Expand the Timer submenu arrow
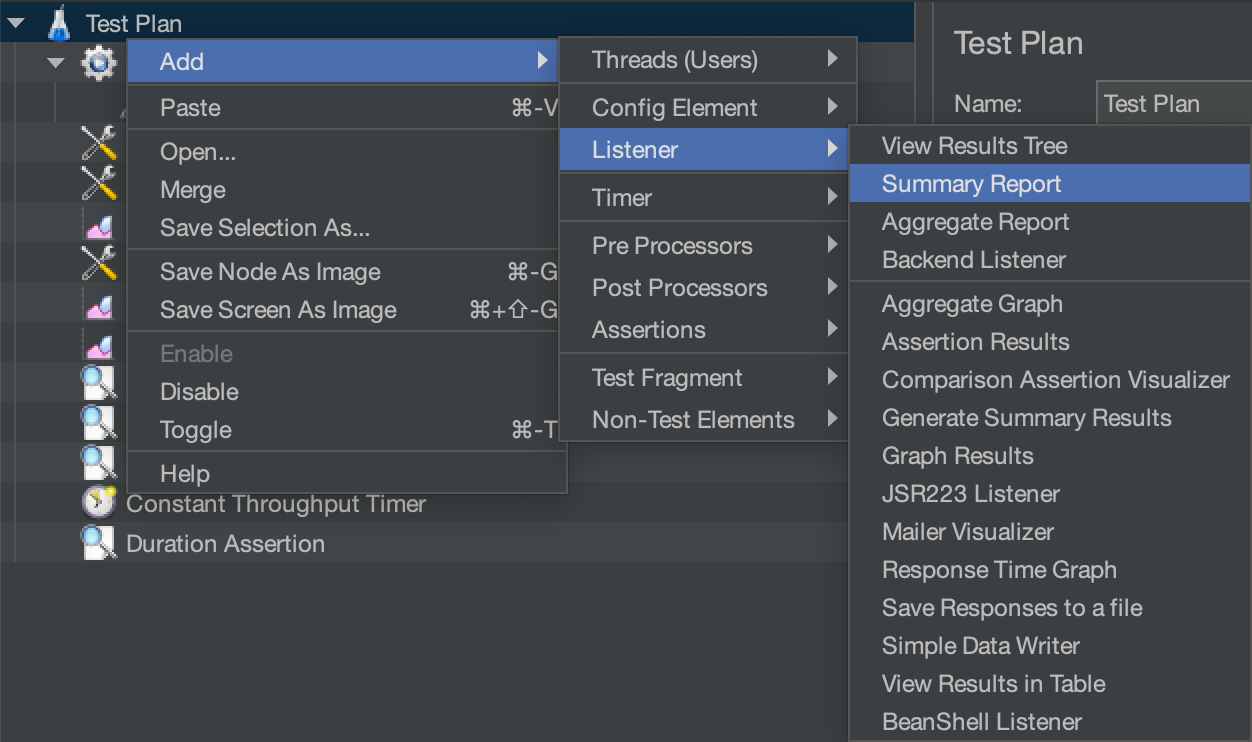 pos(832,198)
